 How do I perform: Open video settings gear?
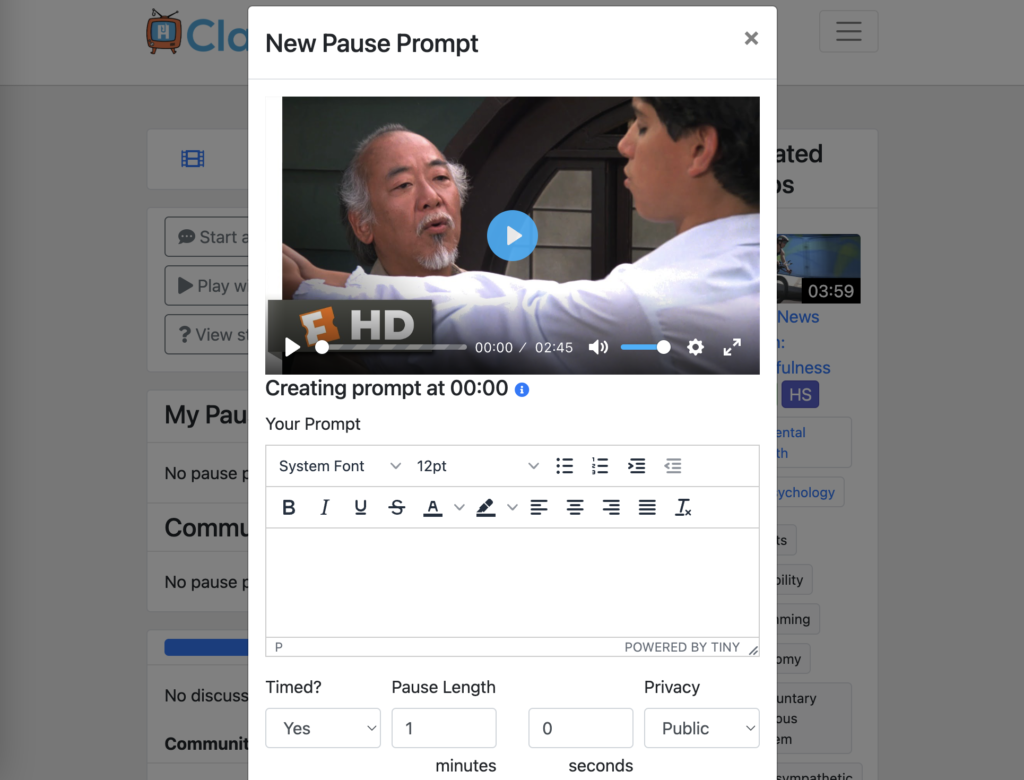point(696,348)
